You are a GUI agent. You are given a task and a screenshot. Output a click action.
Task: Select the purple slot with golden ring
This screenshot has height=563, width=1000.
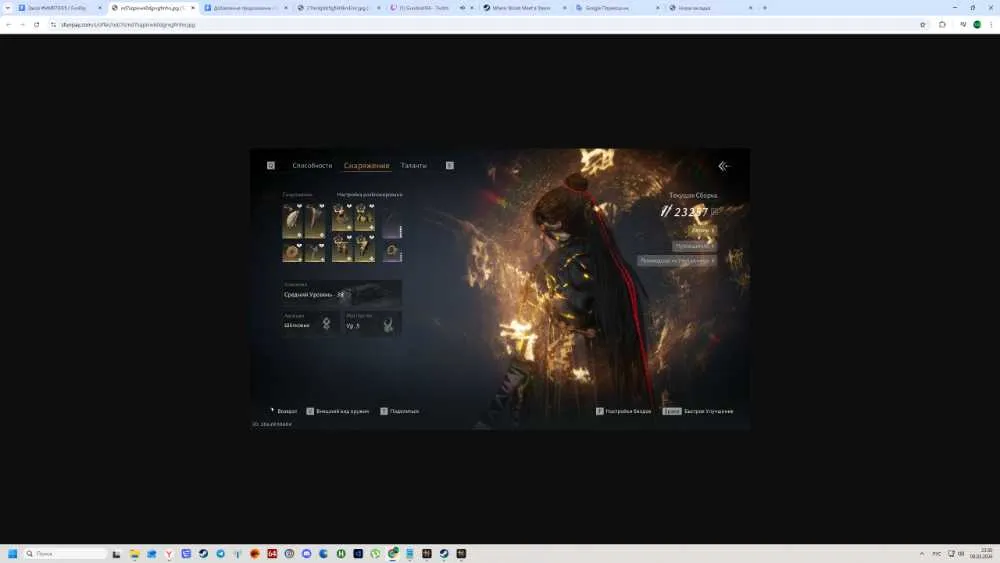(392, 252)
